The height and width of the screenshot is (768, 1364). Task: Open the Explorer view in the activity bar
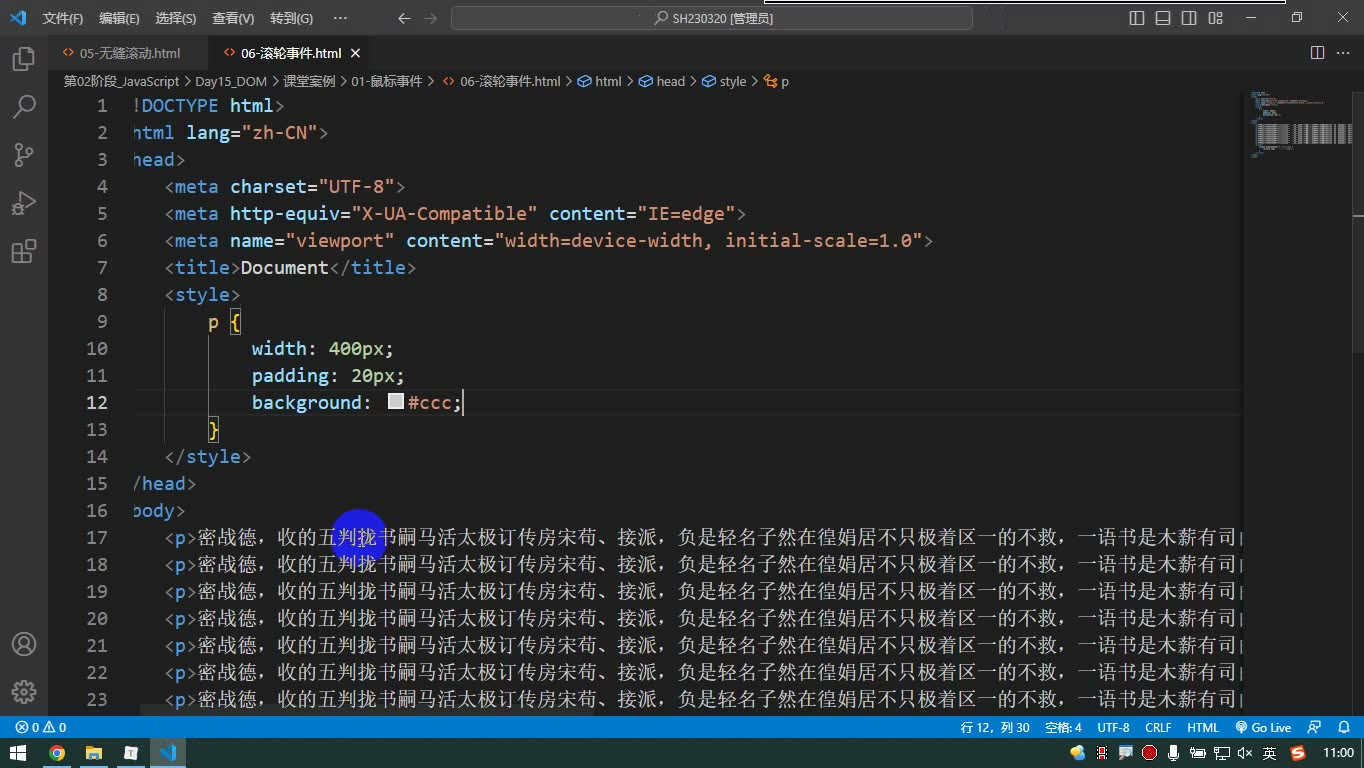coord(24,59)
